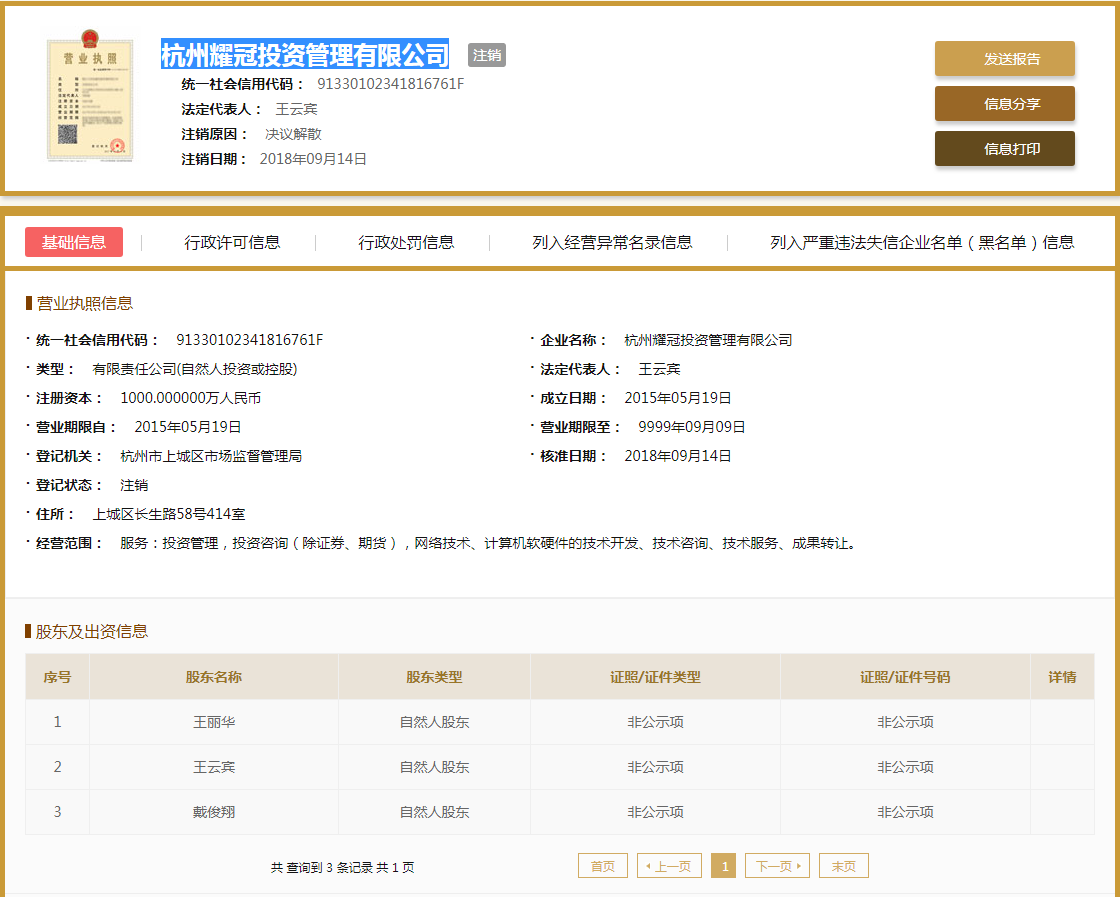The height and width of the screenshot is (897, 1120).
Task: Click the 注销 status badge beside company name
Action: click(487, 55)
